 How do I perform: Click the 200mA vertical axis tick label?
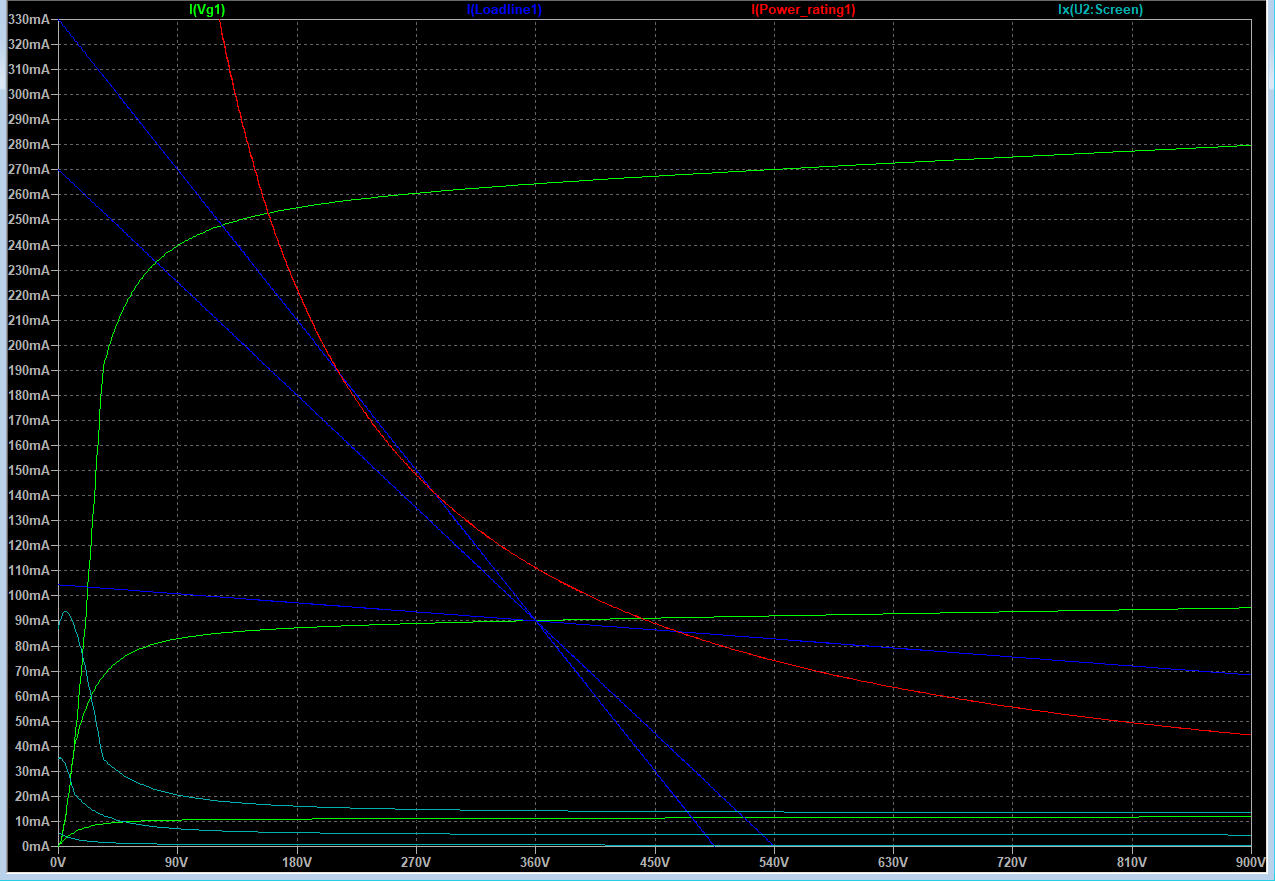(x=27, y=345)
